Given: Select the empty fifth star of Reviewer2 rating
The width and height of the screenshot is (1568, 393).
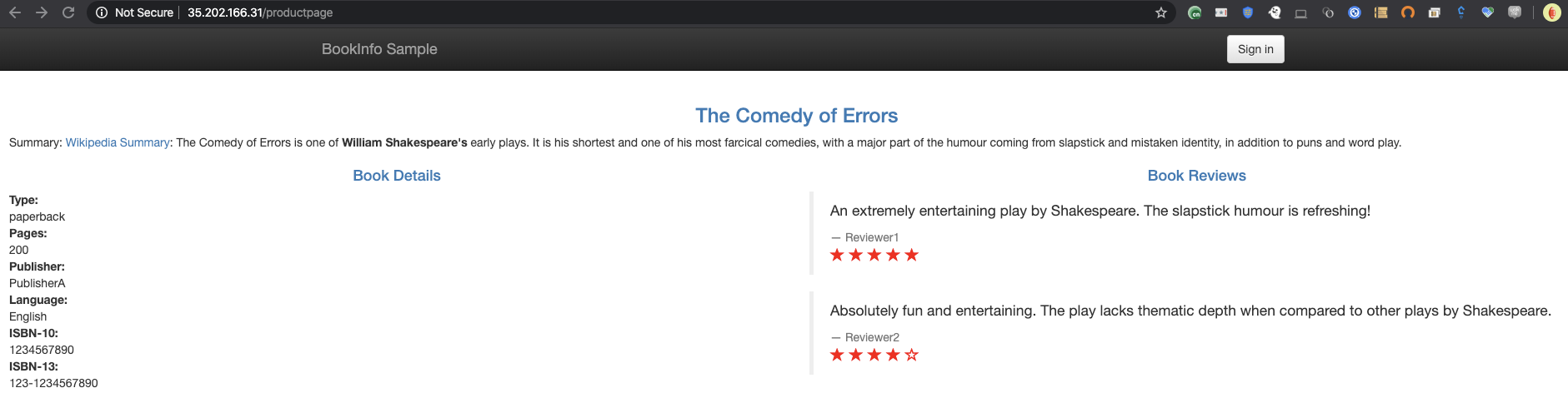Looking at the screenshot, I should (912, 355).
